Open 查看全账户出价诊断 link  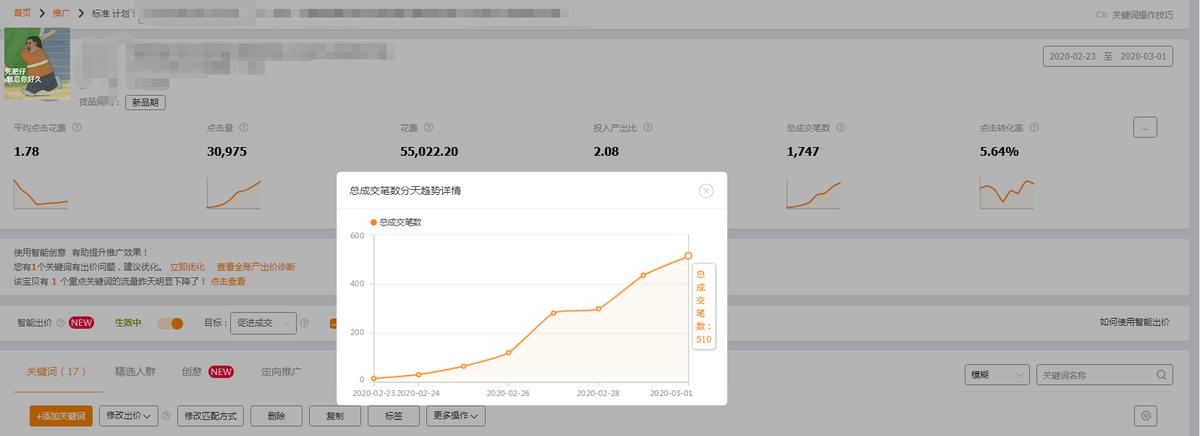[256, 267]
